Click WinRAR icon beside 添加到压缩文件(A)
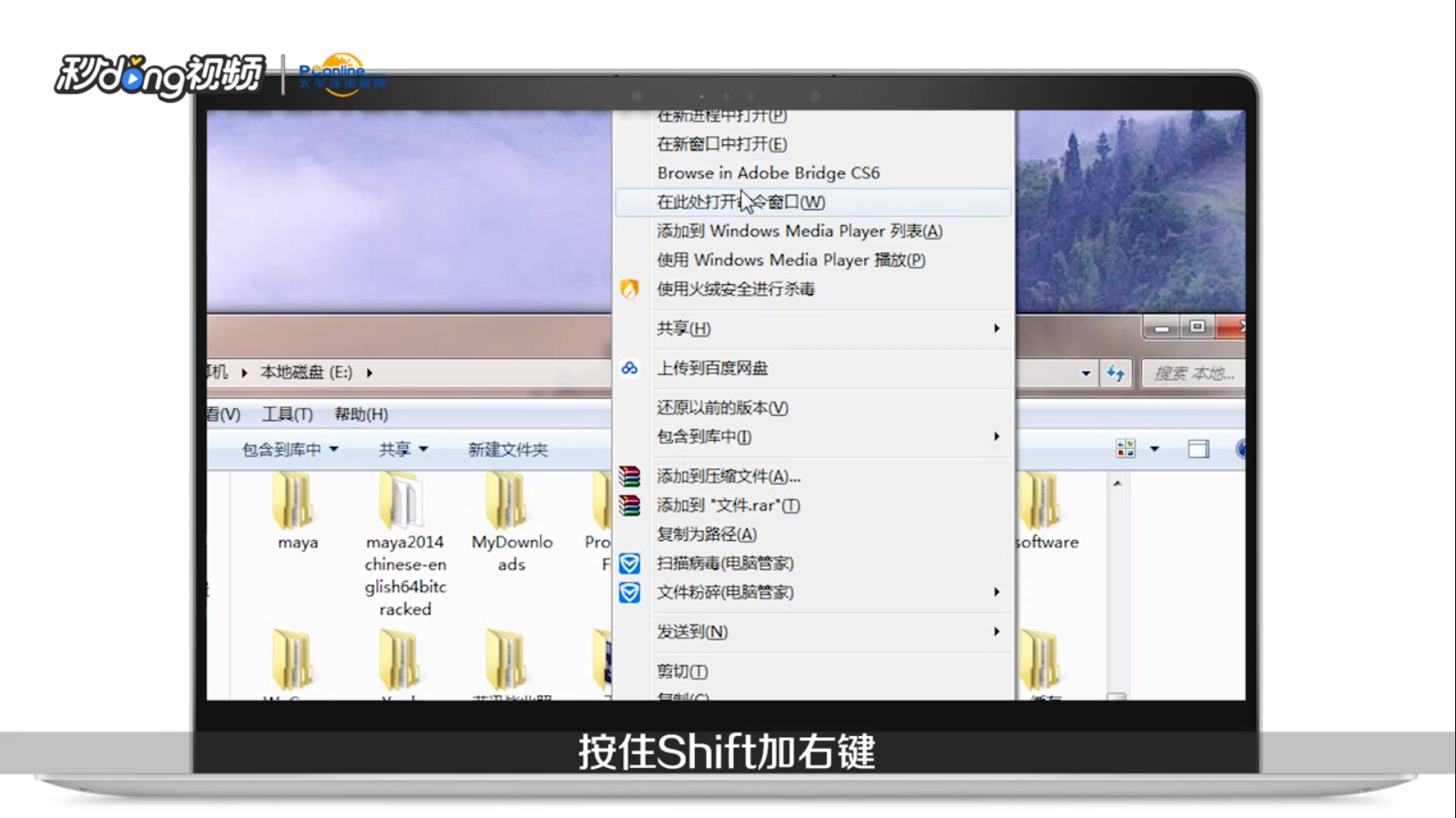The height and width of the screenshot is (818, 1456). (629, 476)
